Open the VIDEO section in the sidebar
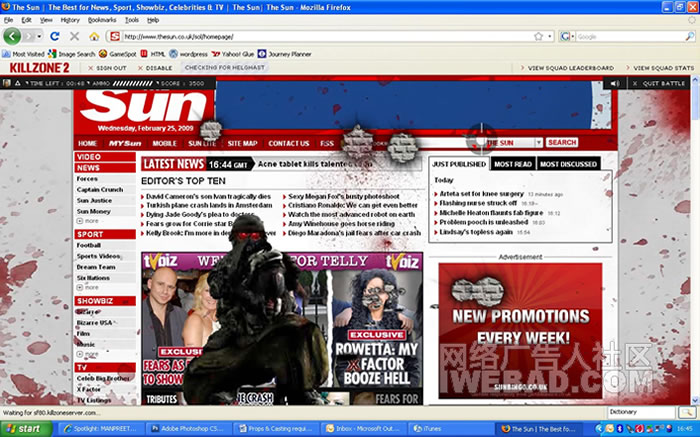 click(105, 157)
